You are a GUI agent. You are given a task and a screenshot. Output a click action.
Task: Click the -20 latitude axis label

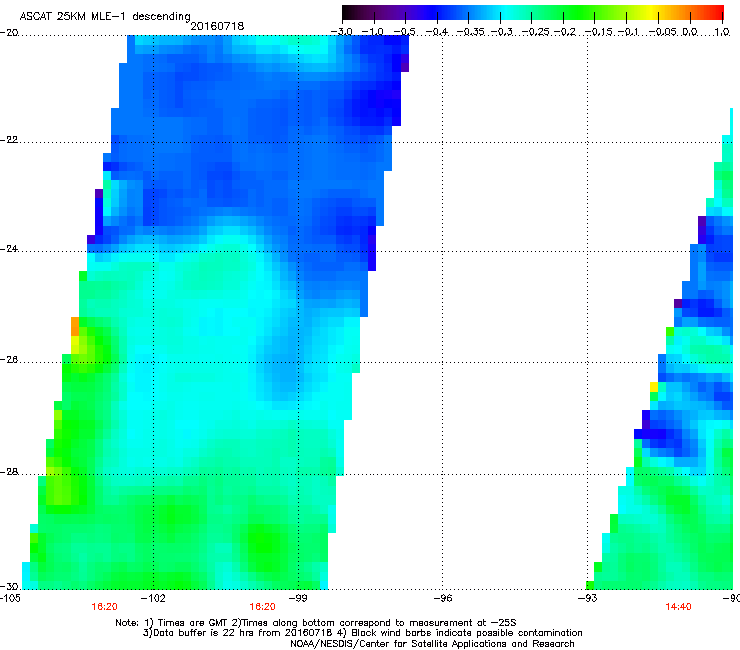click(9, 32)
